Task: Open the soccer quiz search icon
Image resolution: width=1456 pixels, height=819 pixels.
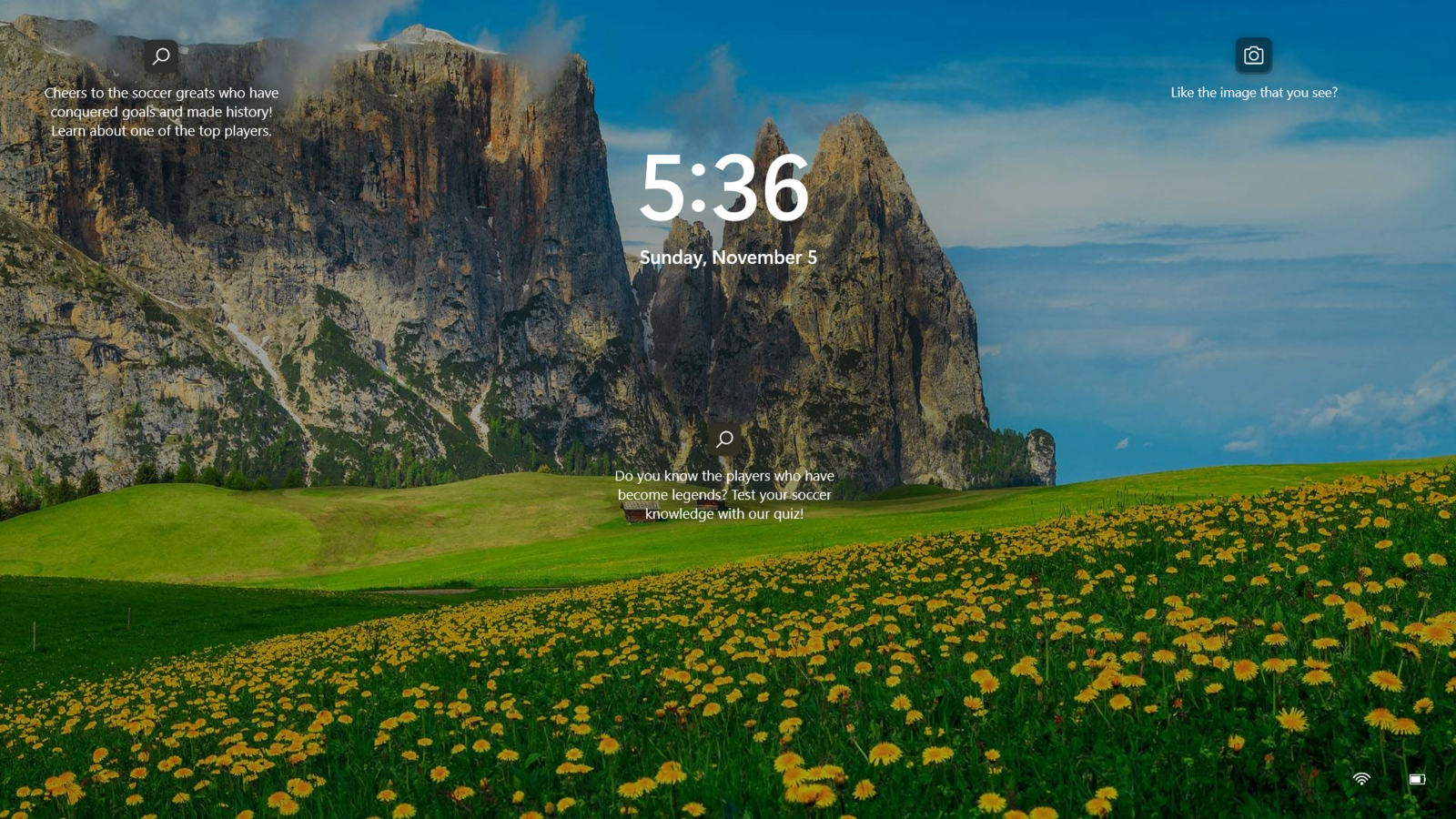Action: click(724, 440)
